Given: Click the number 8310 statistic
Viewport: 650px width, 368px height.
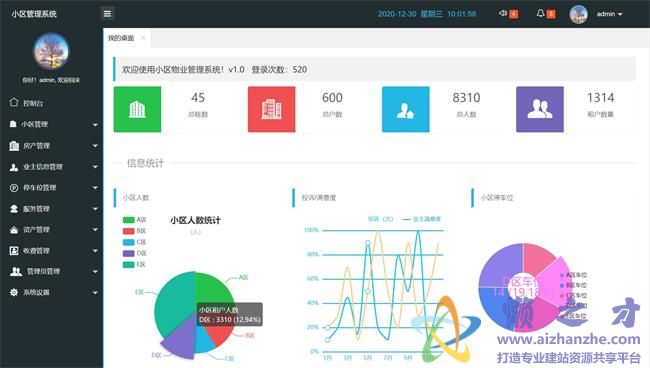Looking at the screenshot, I should tap(466, 98).
